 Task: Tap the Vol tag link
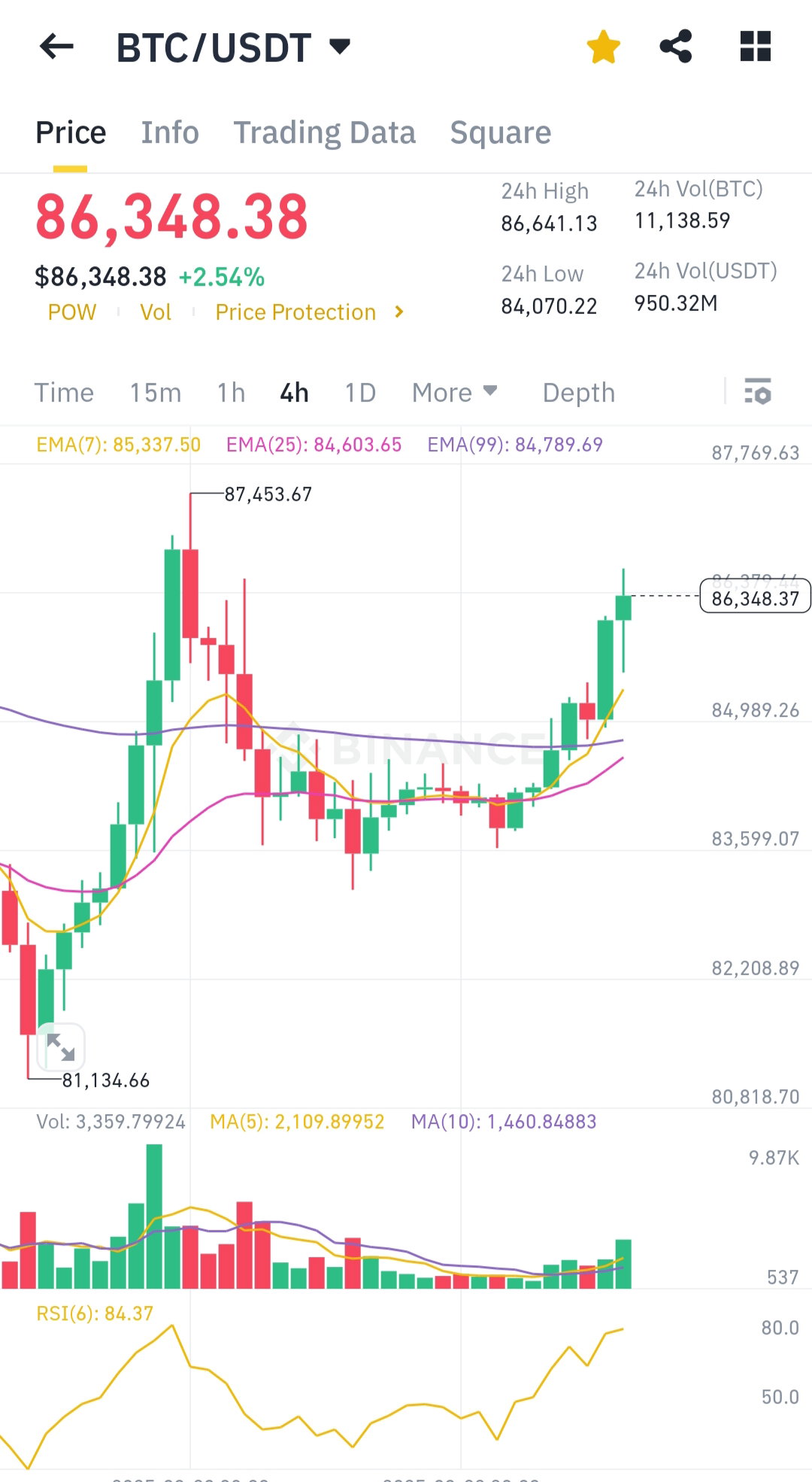tap(156, 312)
